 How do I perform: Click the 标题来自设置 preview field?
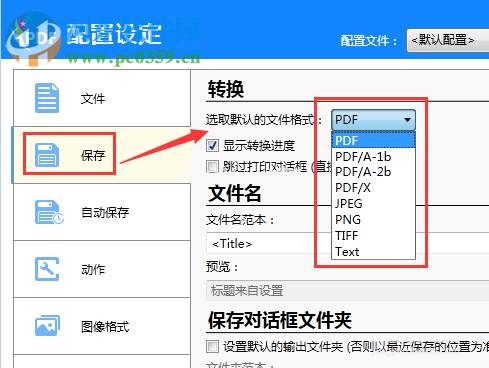[x=347, y=291]
